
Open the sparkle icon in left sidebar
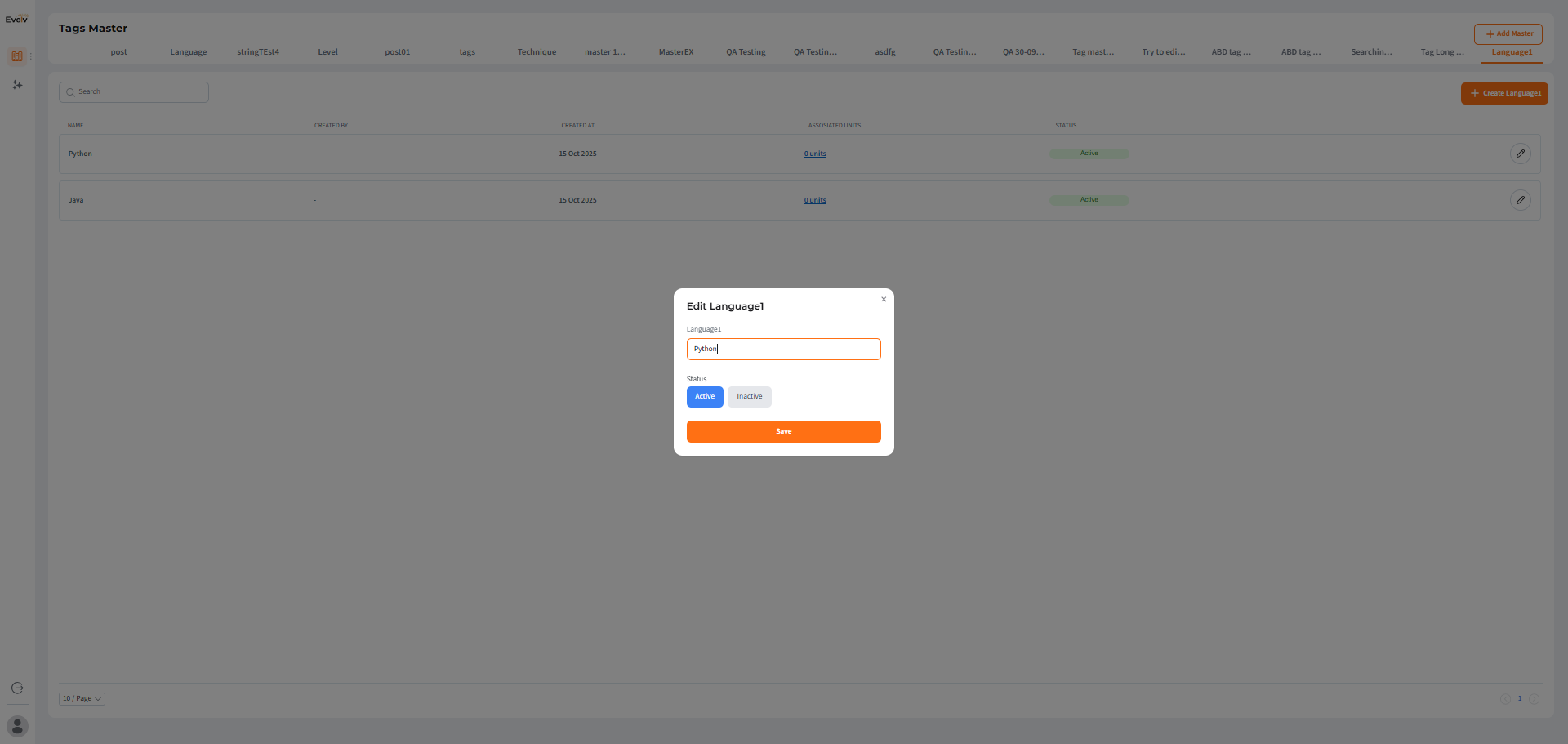click(x=17, y=85)
